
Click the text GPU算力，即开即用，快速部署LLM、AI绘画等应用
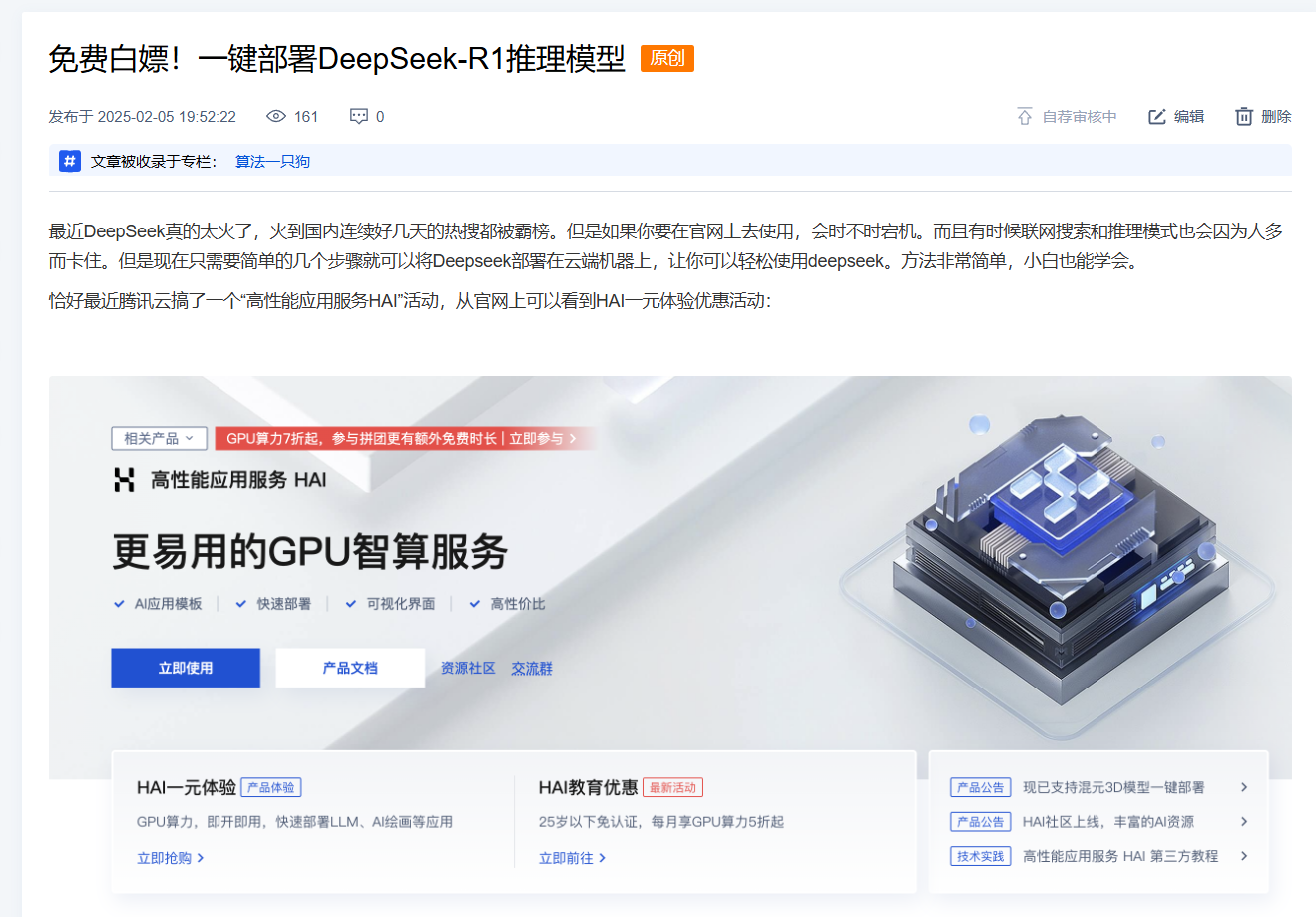(x=294, y=822)
